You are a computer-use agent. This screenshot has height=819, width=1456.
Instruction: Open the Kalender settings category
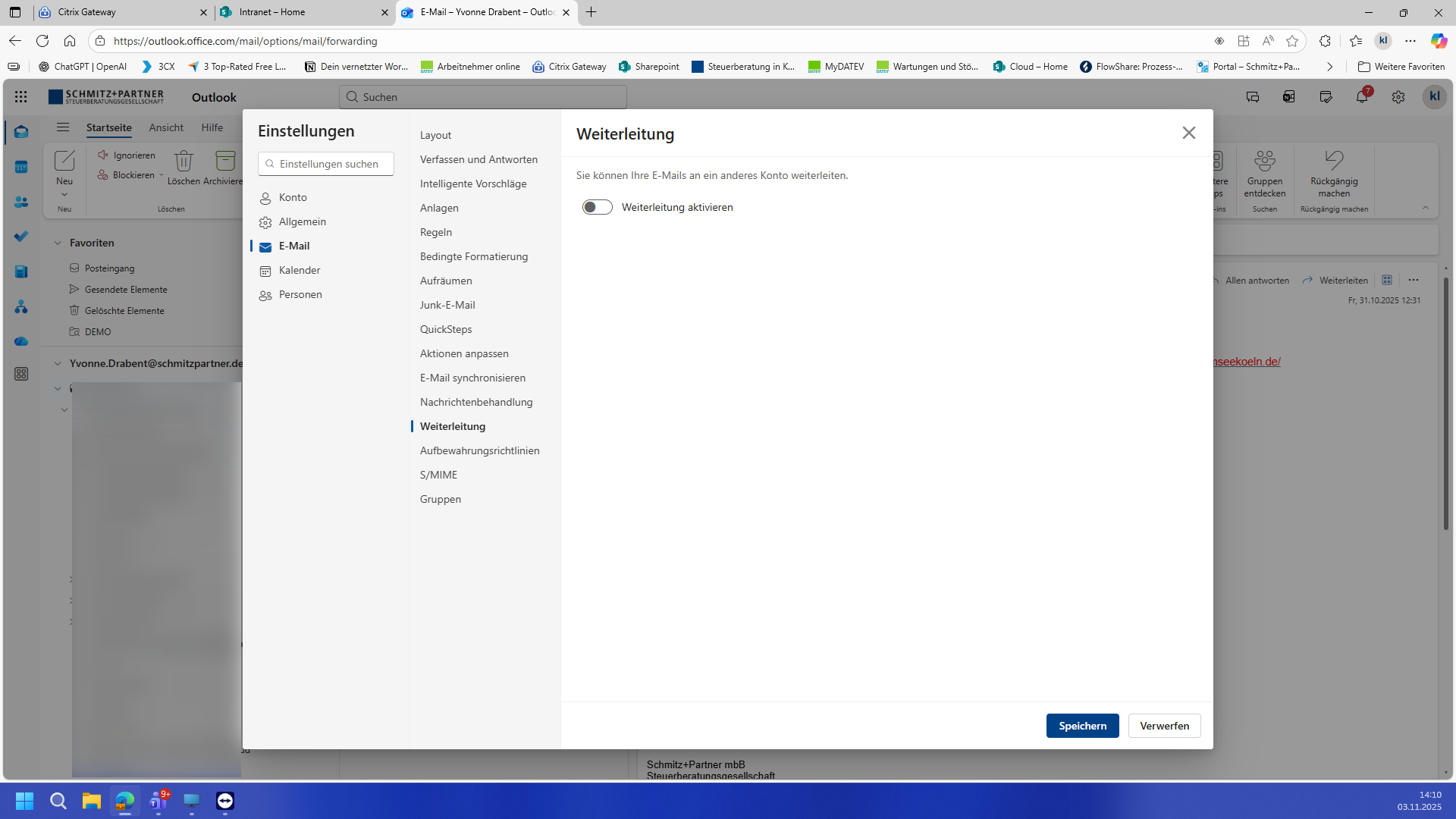[299, 270]
